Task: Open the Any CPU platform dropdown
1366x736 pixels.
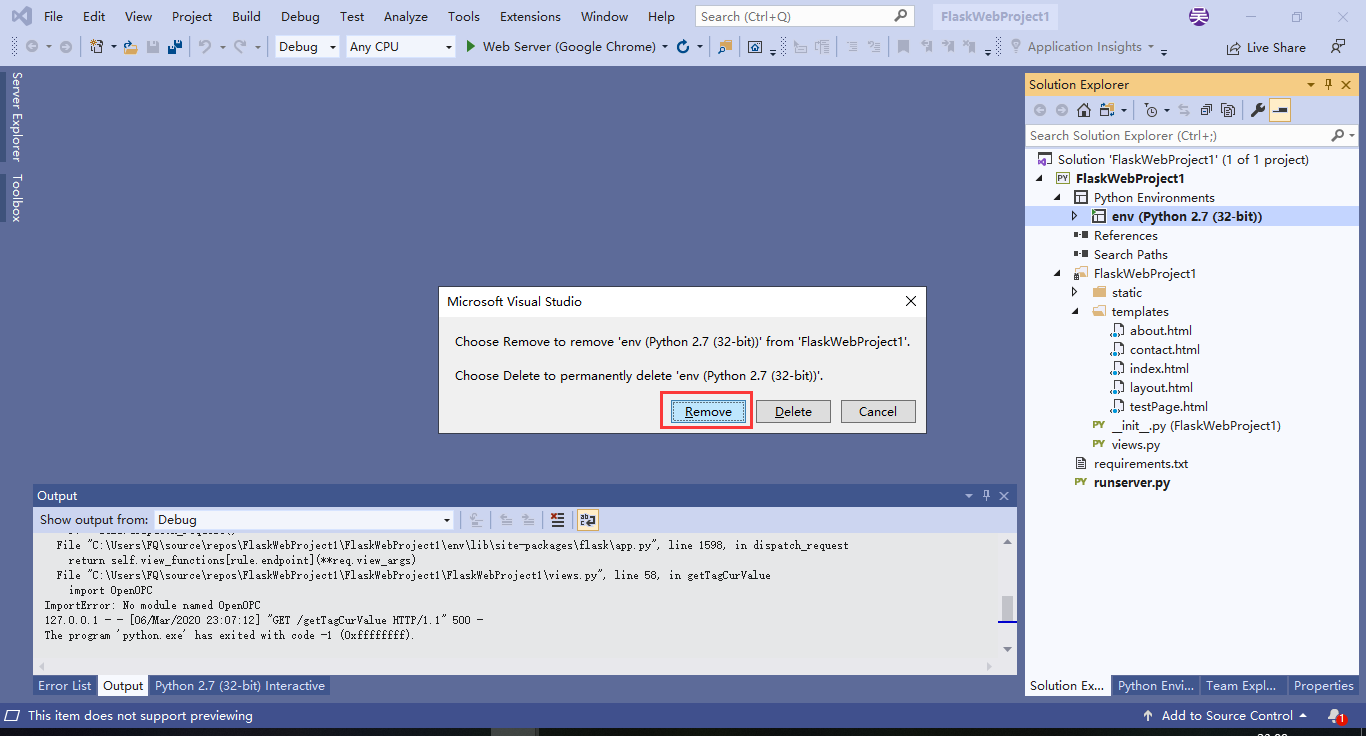Action: (x=400, y=47)
